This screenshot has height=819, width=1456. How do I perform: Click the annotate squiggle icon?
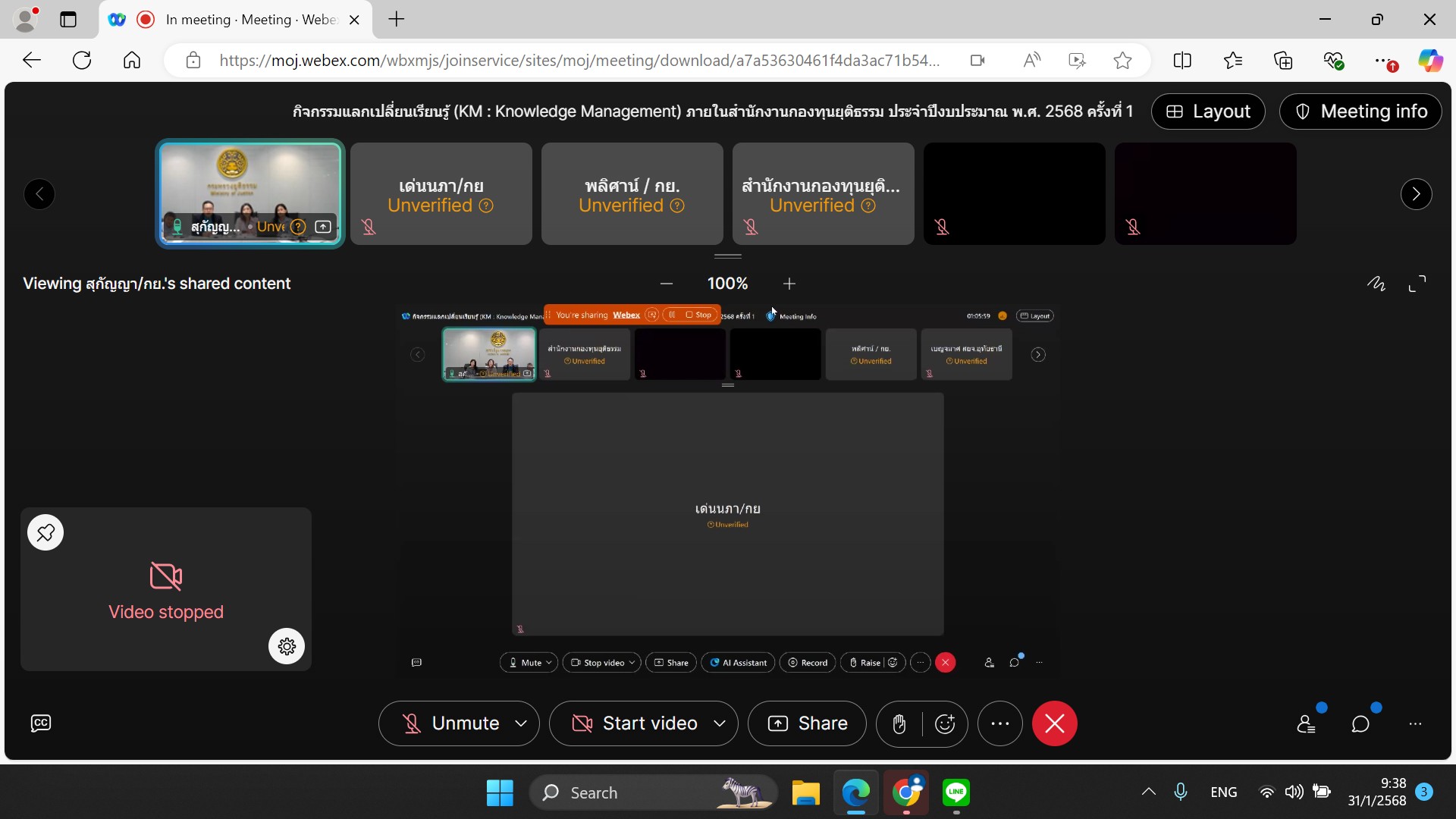pyautogui.click(x=1376, y=284)
